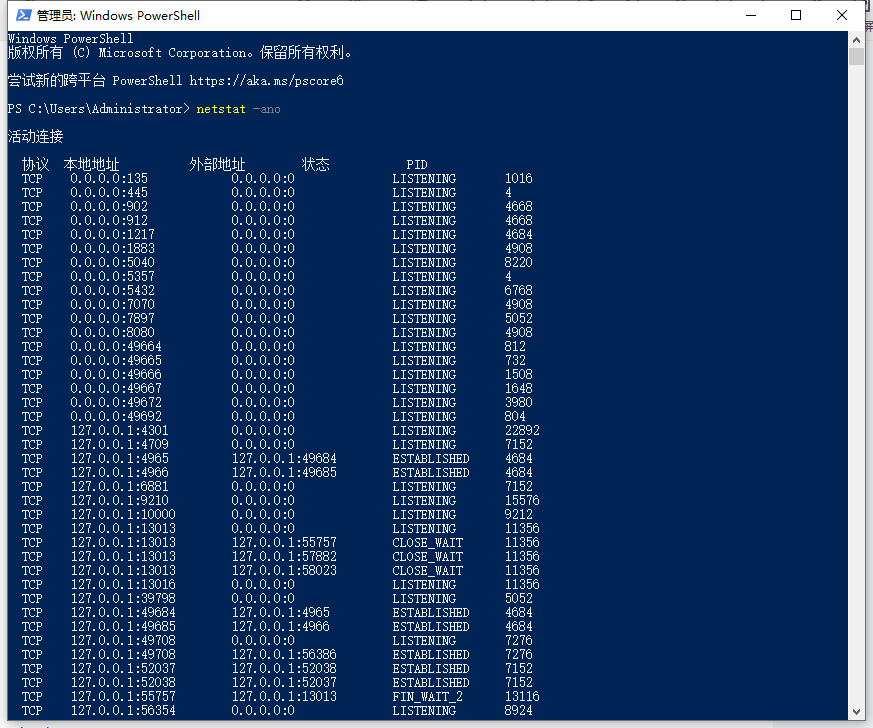Click local address 0.0.0.0:7897
Image resolution: width=873 pixels, height=728 pixels.
[x=112, y=318]
